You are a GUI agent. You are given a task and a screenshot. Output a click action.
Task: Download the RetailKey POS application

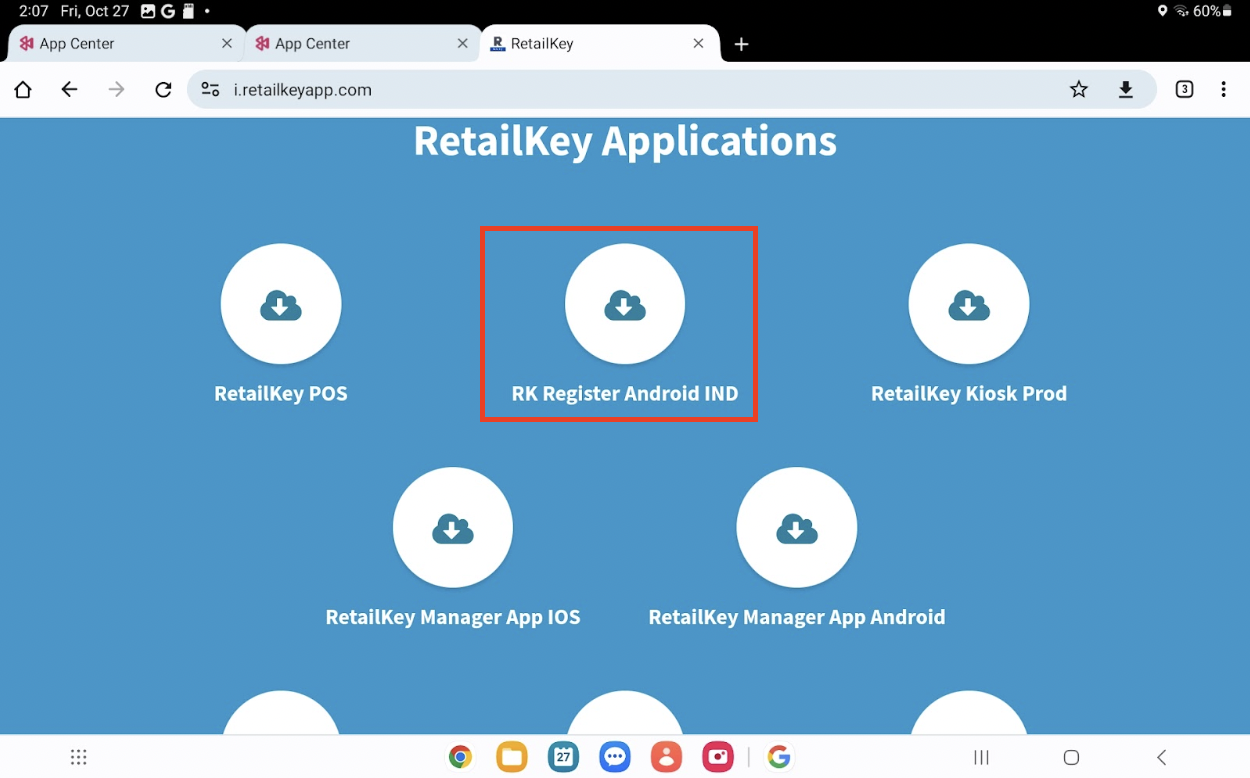281,304
